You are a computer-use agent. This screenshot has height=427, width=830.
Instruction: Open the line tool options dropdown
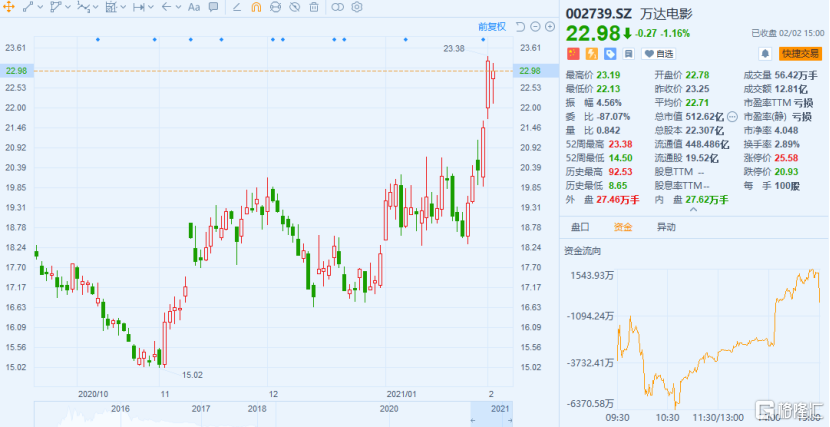[x=40, y=7]
